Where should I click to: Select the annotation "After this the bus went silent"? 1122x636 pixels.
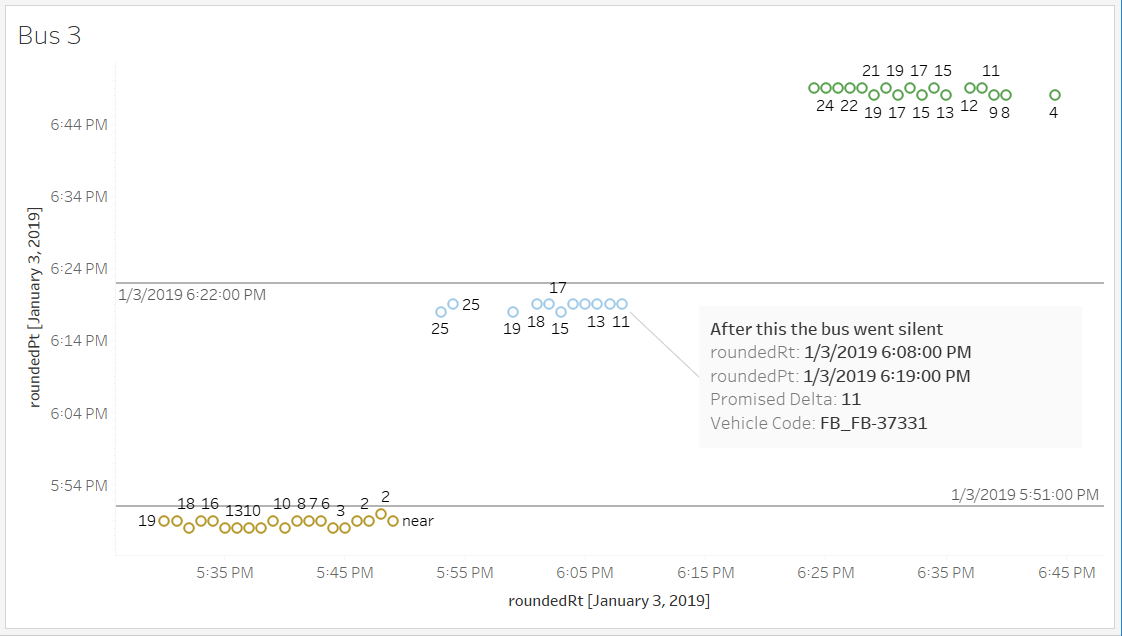point(826,329)
